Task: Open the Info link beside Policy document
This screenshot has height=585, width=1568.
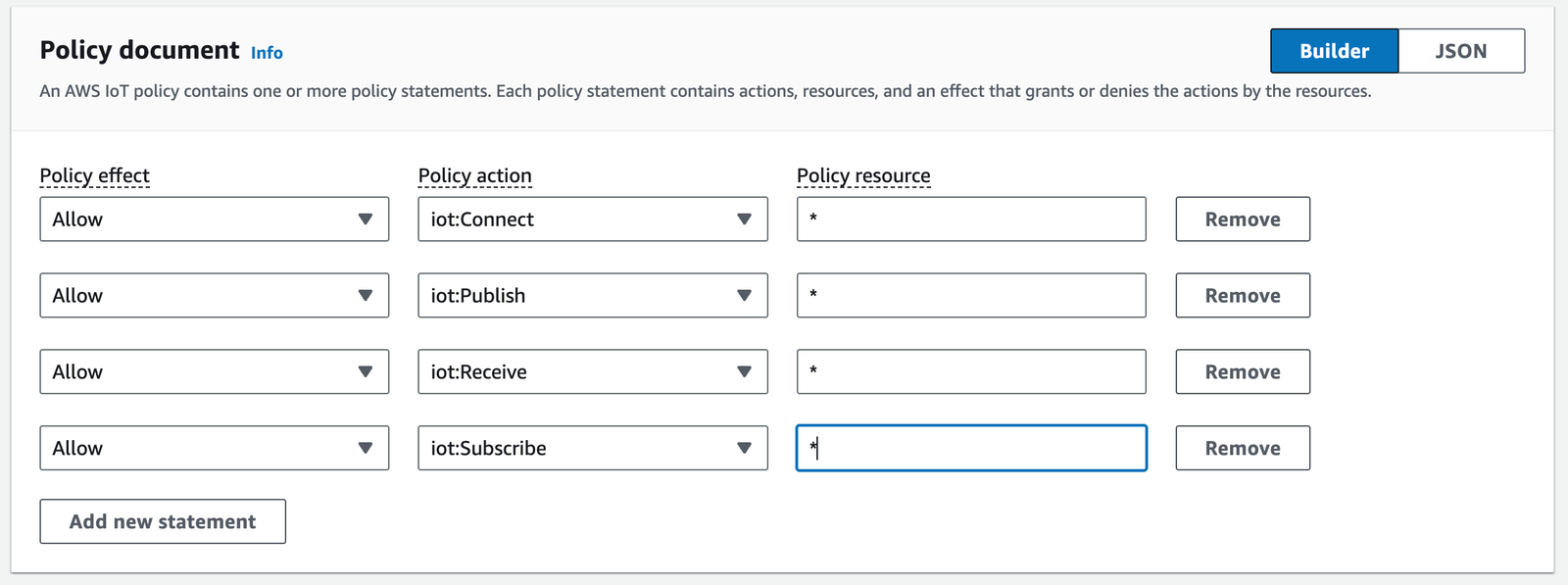Action: coord(267,53)
